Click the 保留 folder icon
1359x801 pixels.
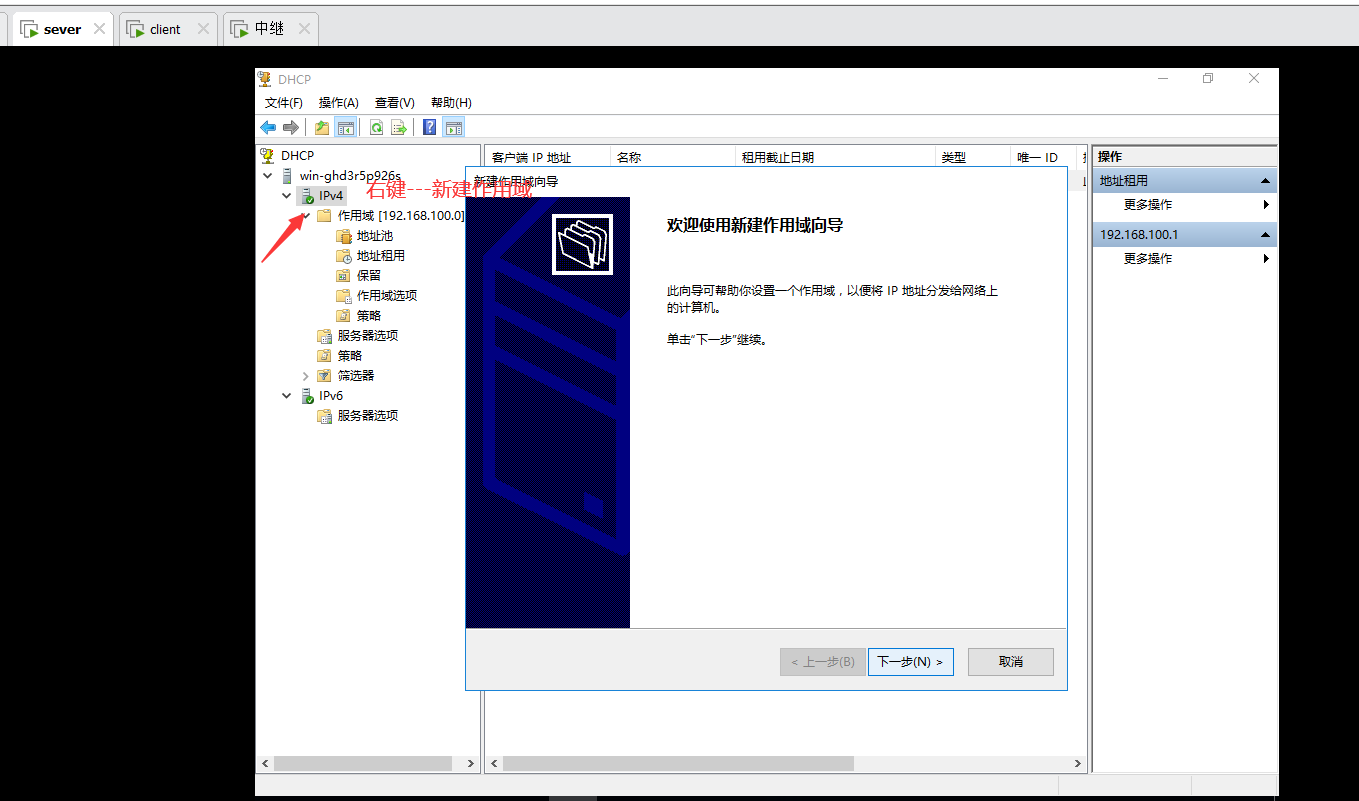pos(344,276)
